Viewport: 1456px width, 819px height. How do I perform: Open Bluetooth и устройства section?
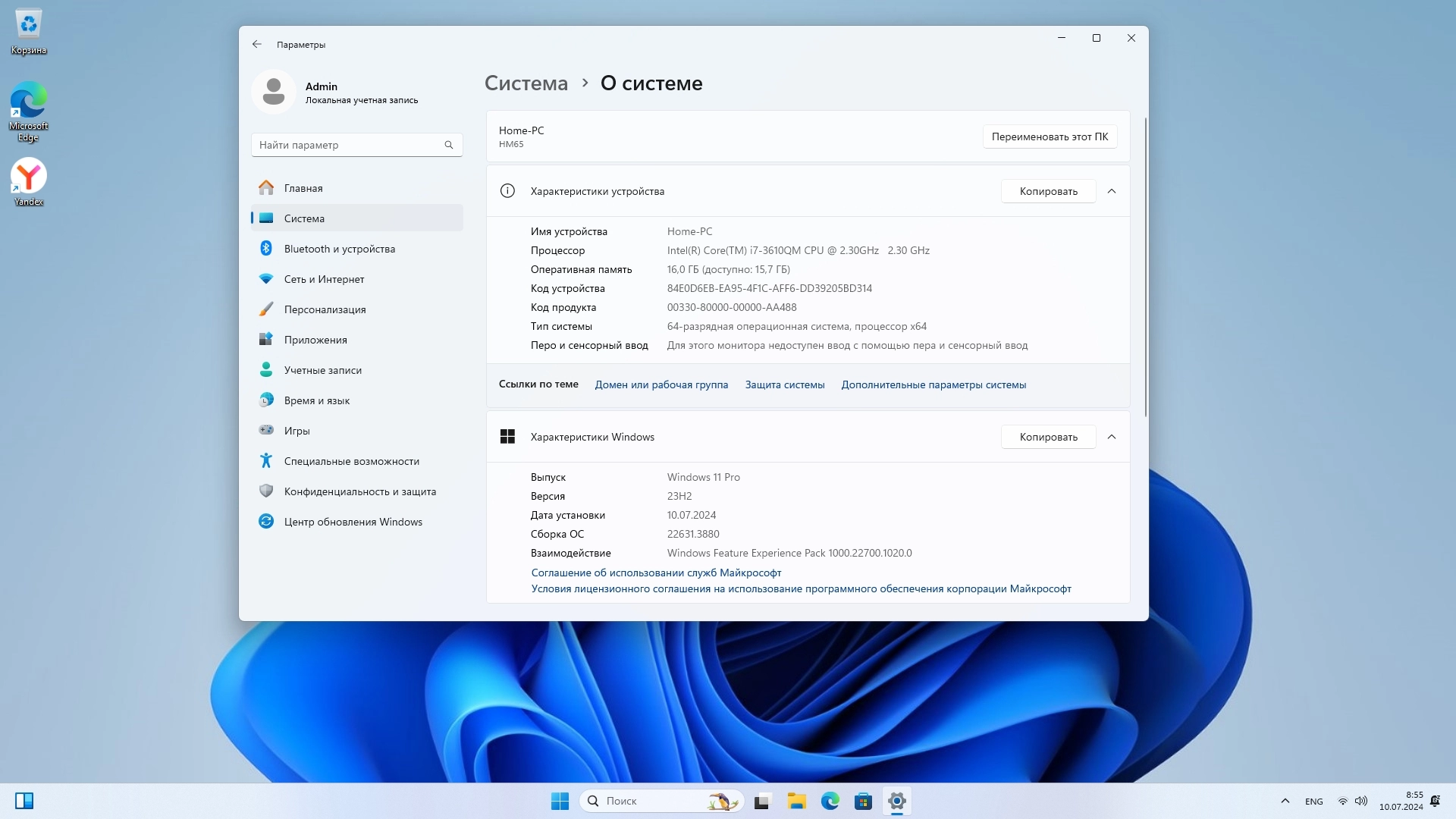(x=339, y=249)
